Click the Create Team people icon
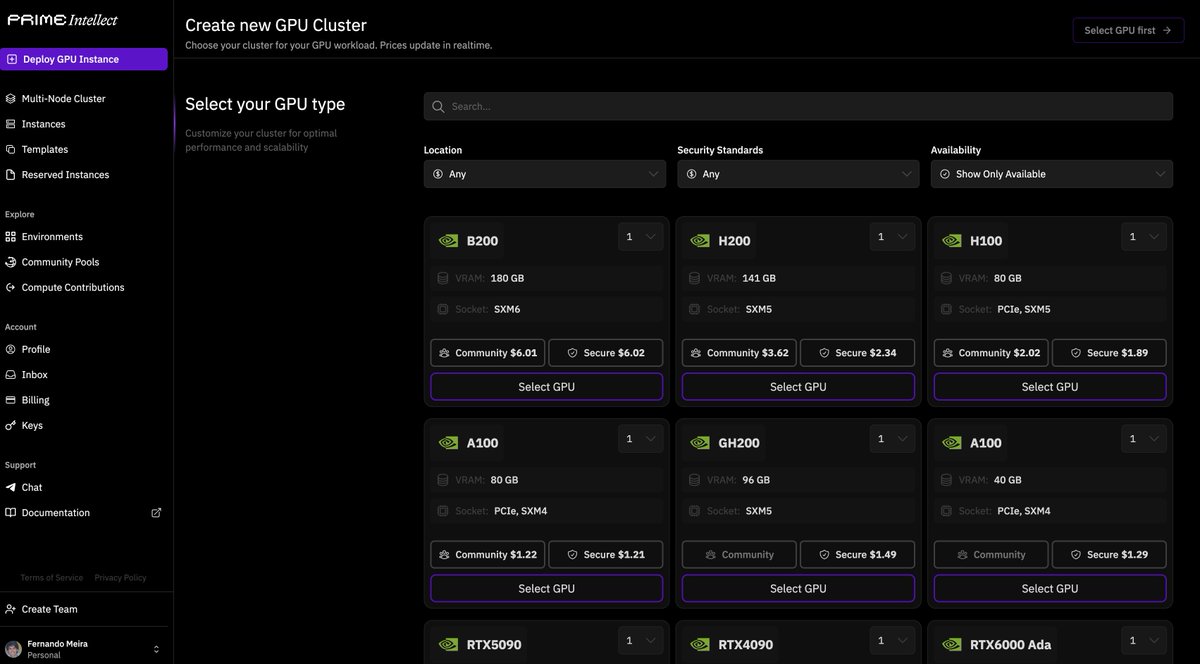This screenshot has height=664, width=1200. coord(11,609)
